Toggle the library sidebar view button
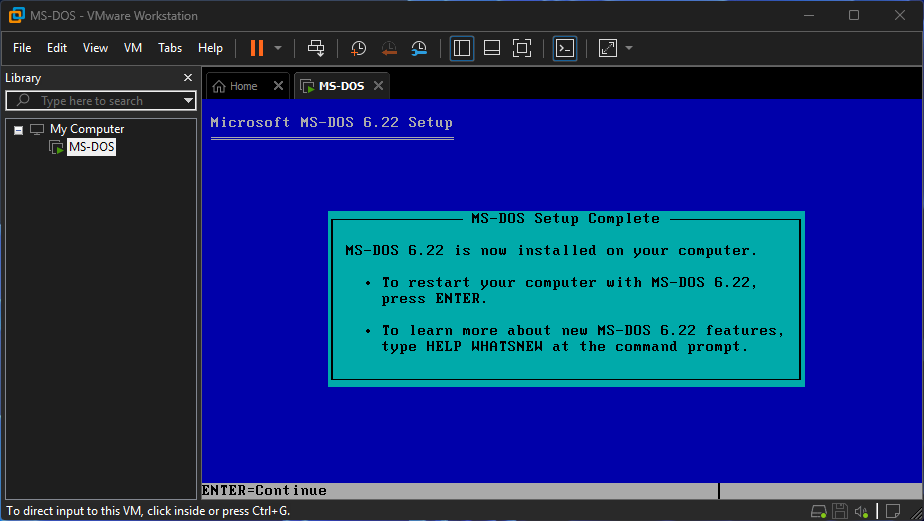This screenshot has width=924, height=521. 461,48
